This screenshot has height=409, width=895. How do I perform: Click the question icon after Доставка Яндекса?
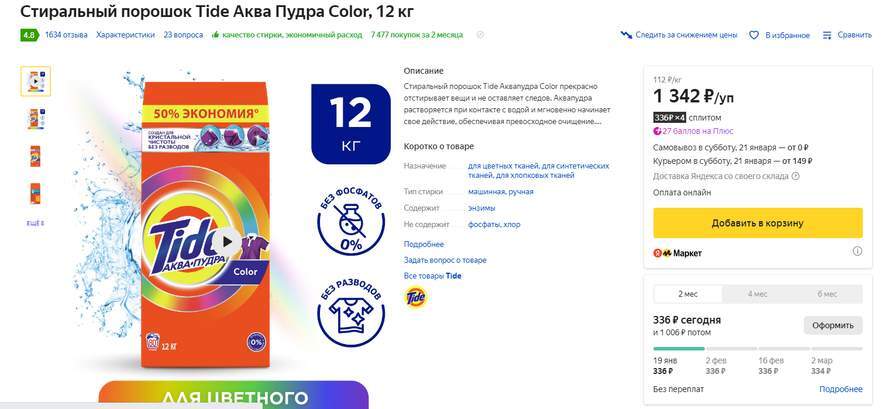tap(796, 177)
